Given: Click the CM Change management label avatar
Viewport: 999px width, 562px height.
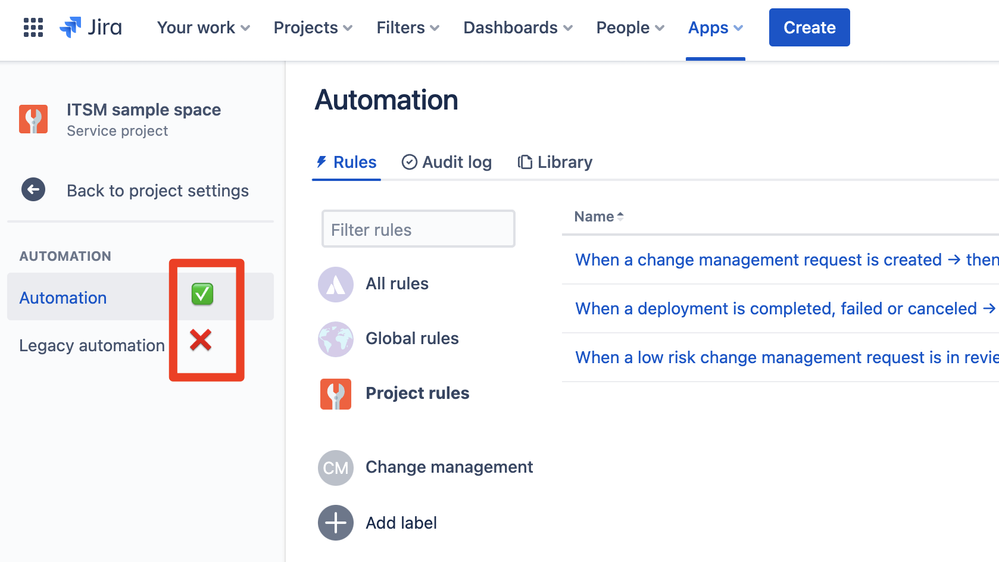Looking at the screenshot, I should coord(336,468).
